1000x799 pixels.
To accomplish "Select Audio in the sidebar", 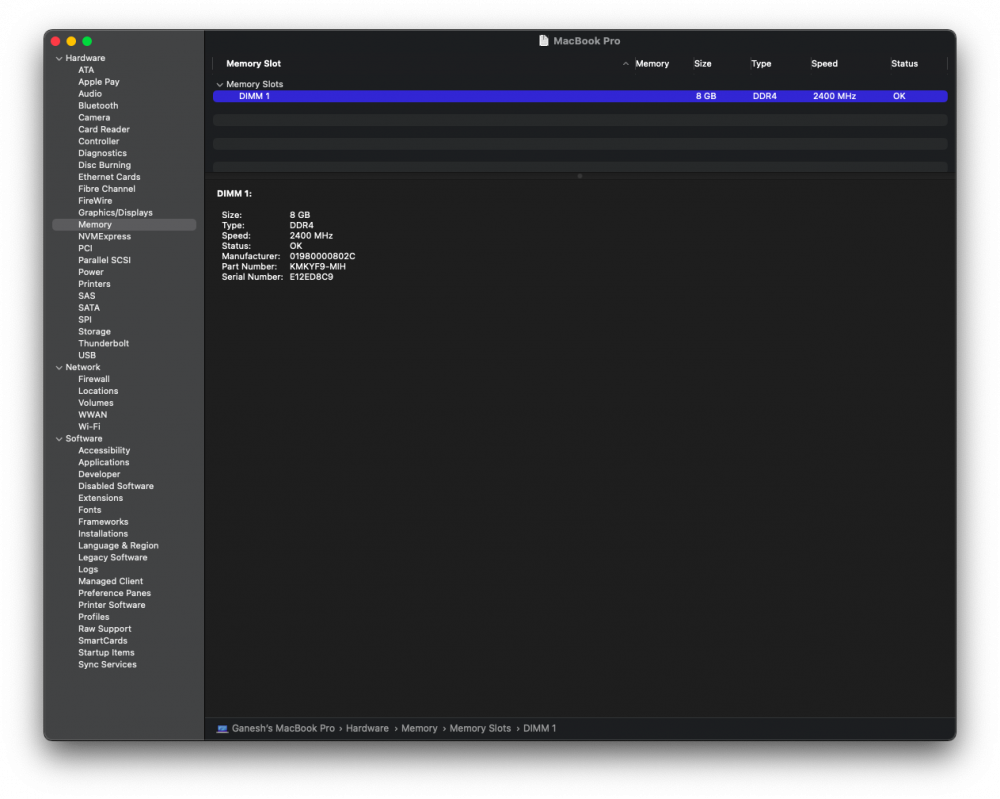I will tap(90, 94).
